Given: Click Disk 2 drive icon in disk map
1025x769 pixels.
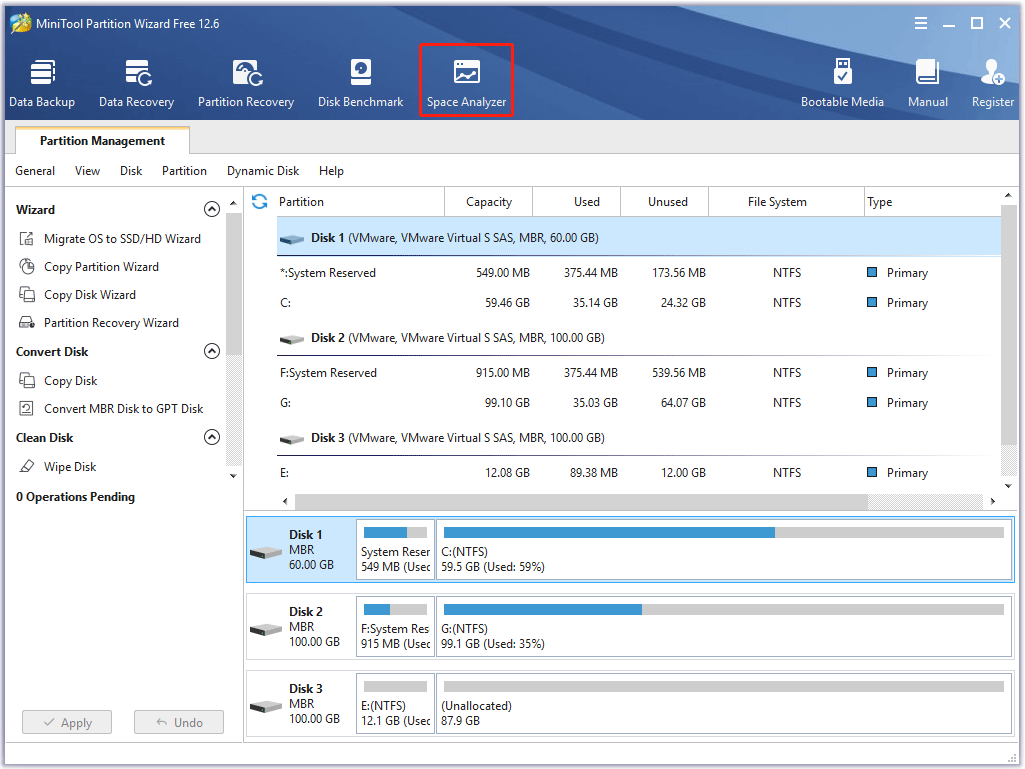Looking at the screenshot, I should click(x=266, y=630).
